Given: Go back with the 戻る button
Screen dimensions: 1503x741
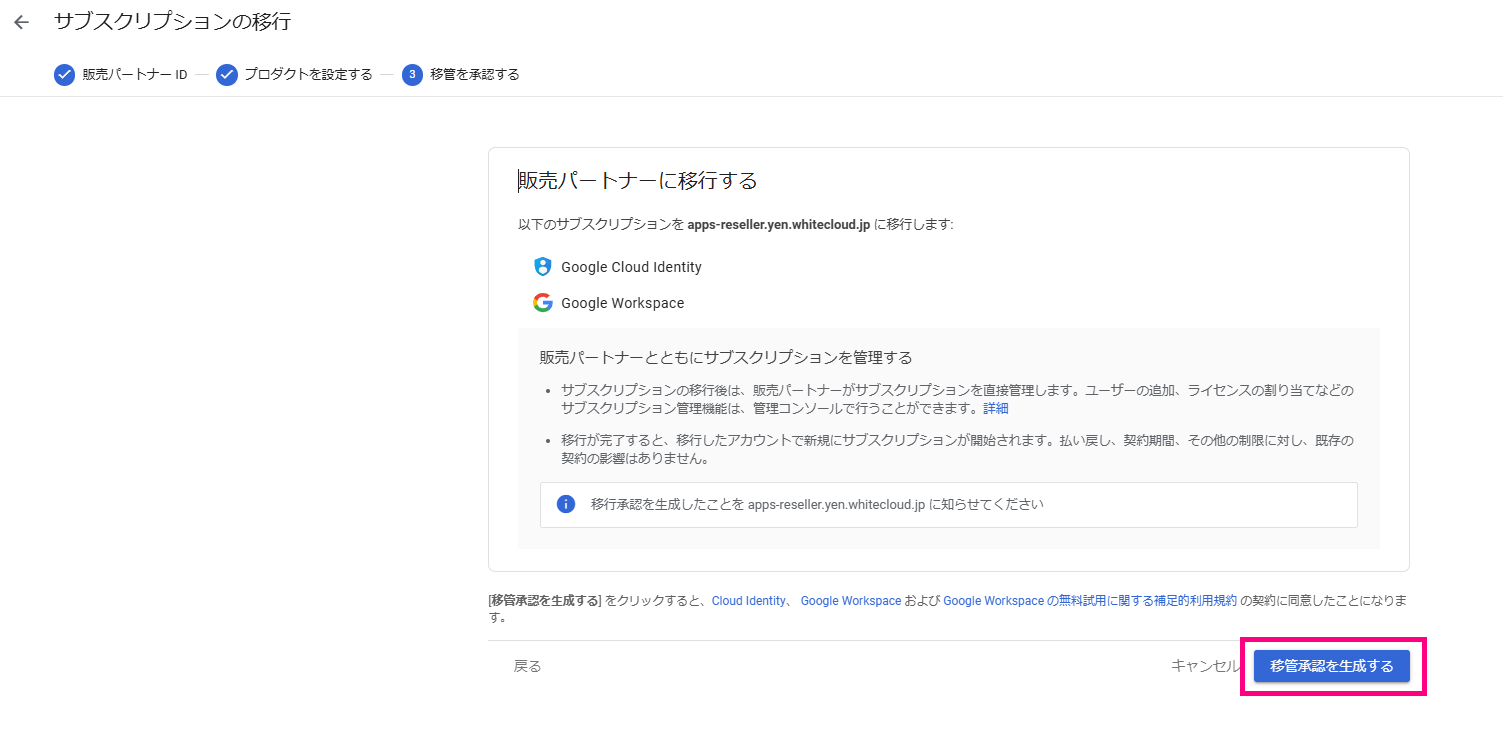Looking at the screenshot, I should pyautogui.click(x=527, y=666).
